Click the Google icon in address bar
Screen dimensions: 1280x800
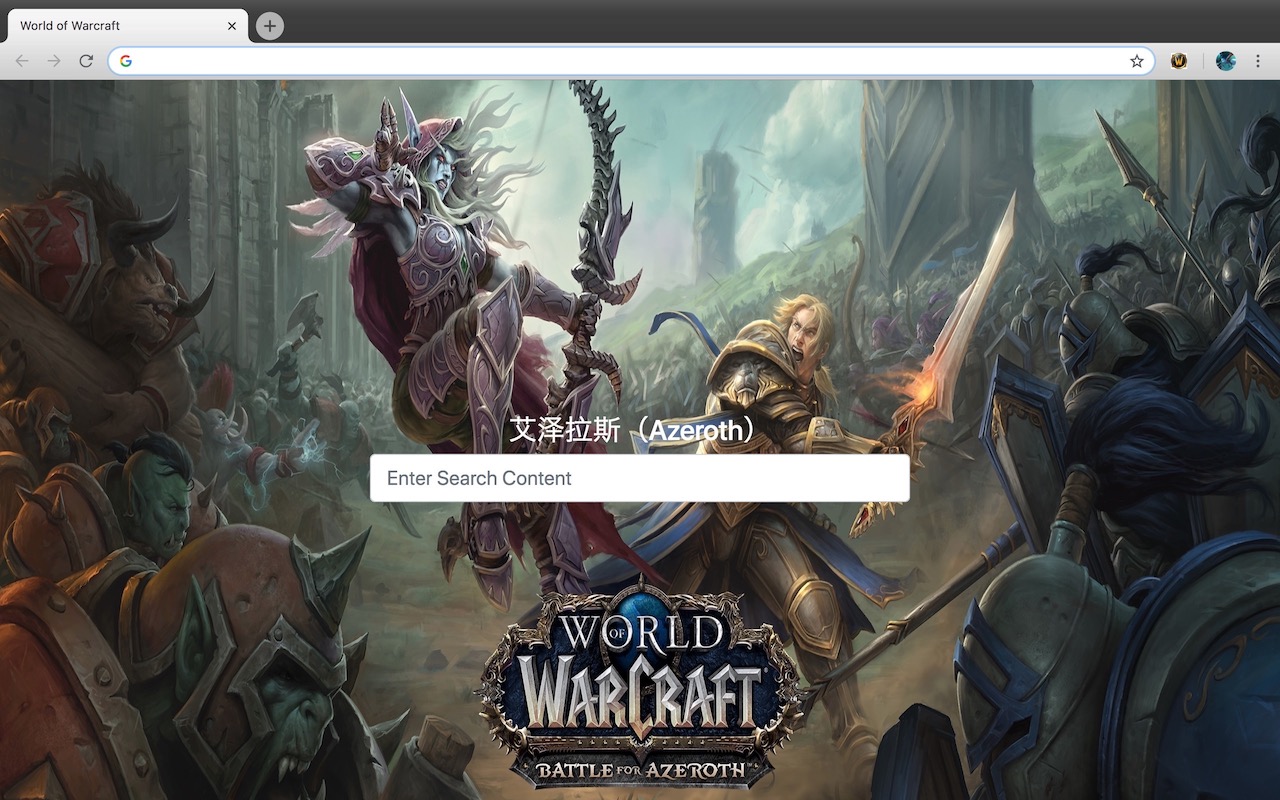pos(126,61)
